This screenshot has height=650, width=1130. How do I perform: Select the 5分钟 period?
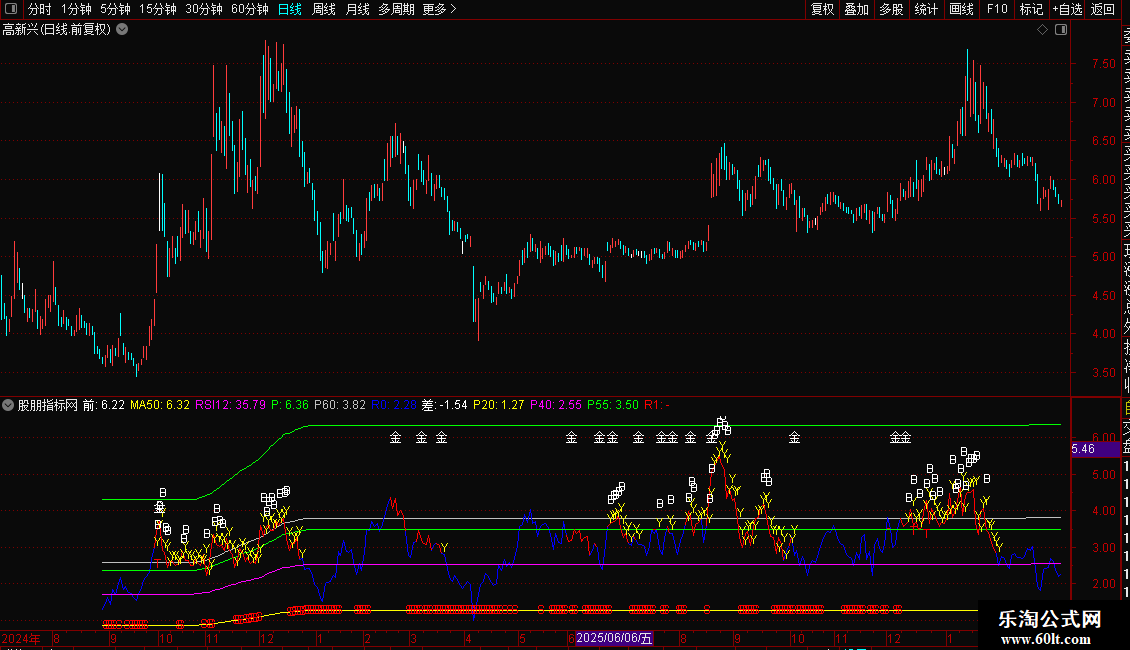pyautogui.click(x=115, y=9)
